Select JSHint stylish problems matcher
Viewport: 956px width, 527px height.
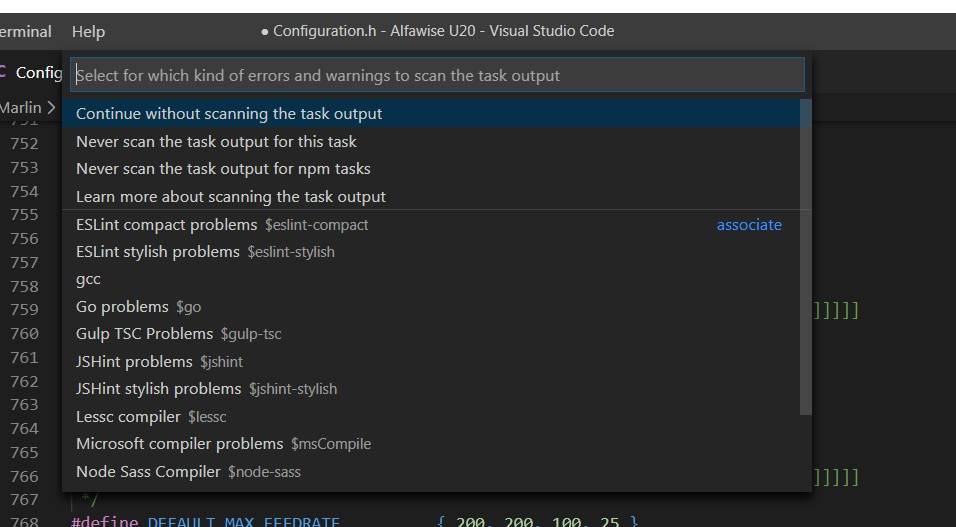click(206, 389)
